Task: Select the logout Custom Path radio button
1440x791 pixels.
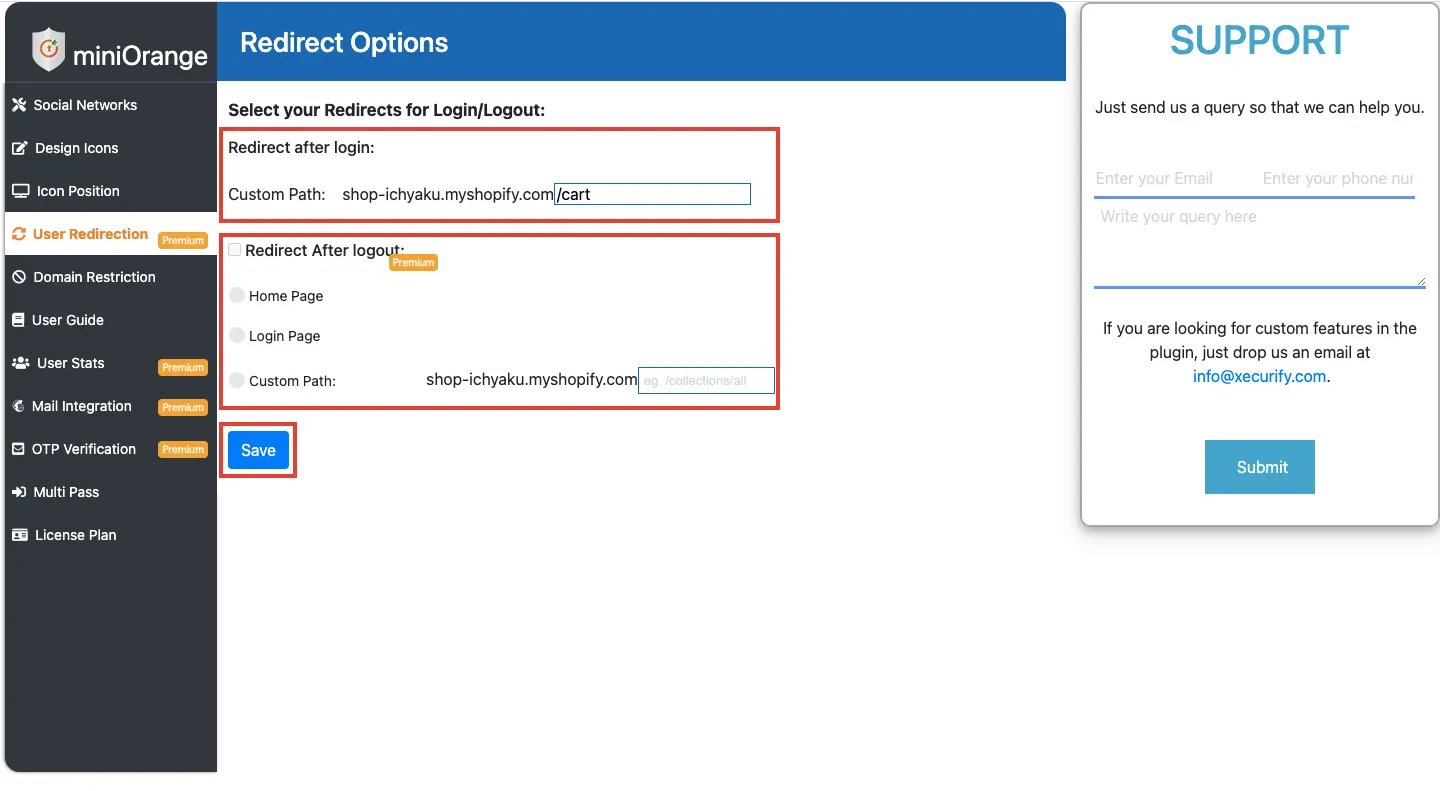Action: tap(237, 380)
